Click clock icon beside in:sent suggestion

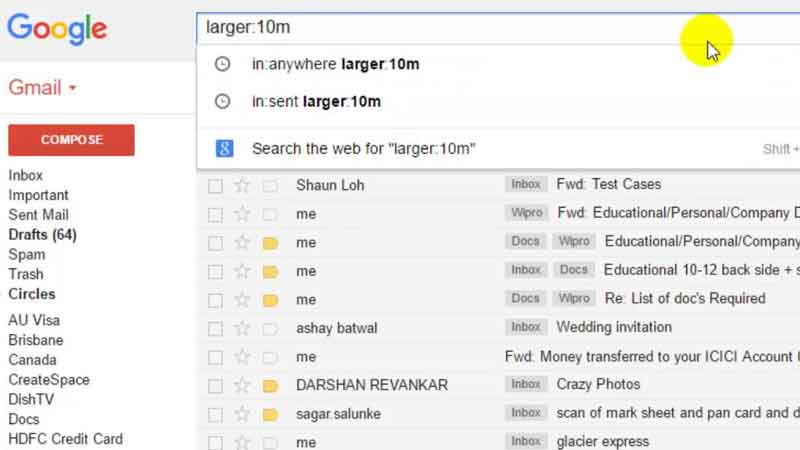(222, 101)
